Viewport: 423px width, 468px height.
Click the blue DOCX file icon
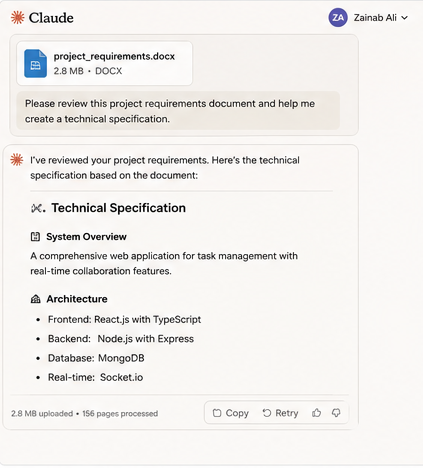click(35, 63)
